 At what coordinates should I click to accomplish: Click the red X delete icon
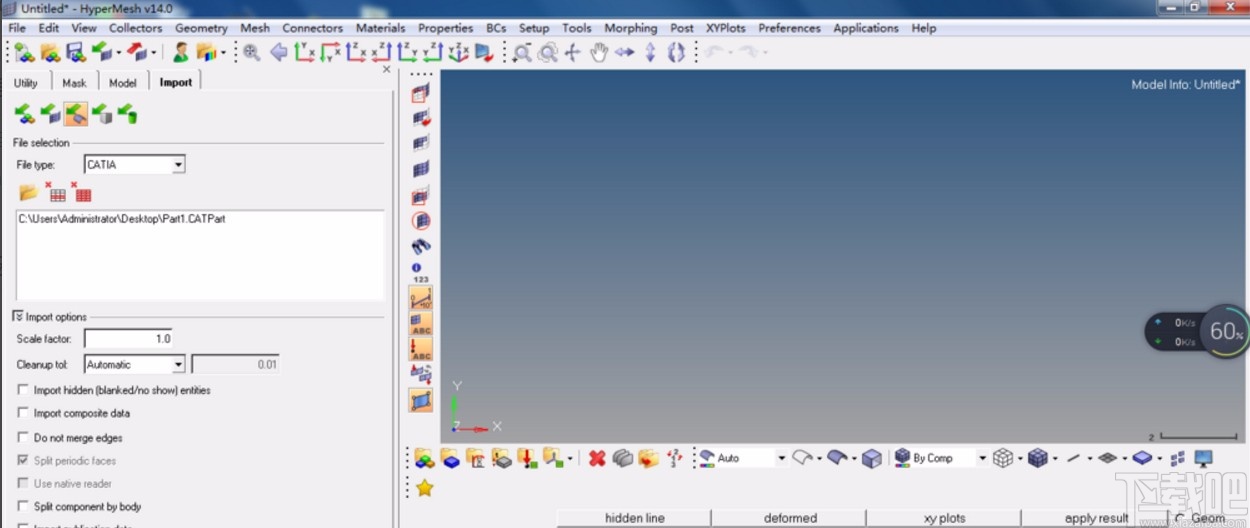tap(597, 458)
